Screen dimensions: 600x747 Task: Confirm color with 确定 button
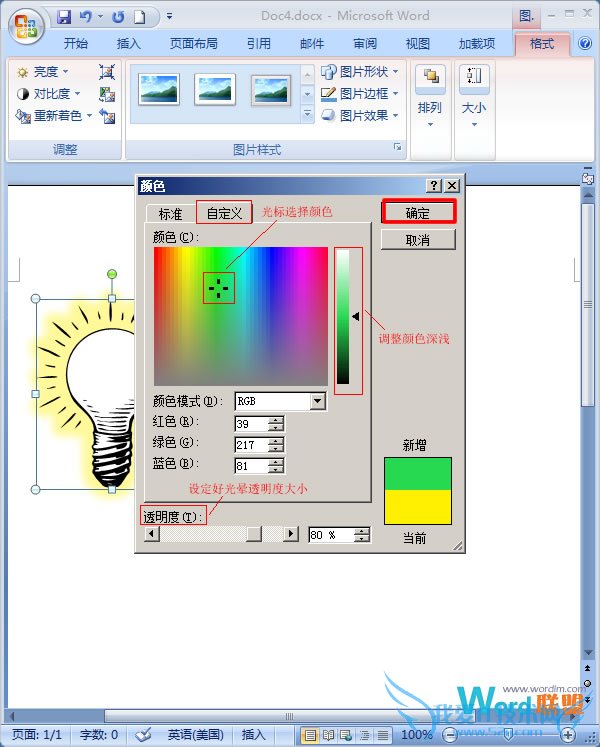click(418, 212)
